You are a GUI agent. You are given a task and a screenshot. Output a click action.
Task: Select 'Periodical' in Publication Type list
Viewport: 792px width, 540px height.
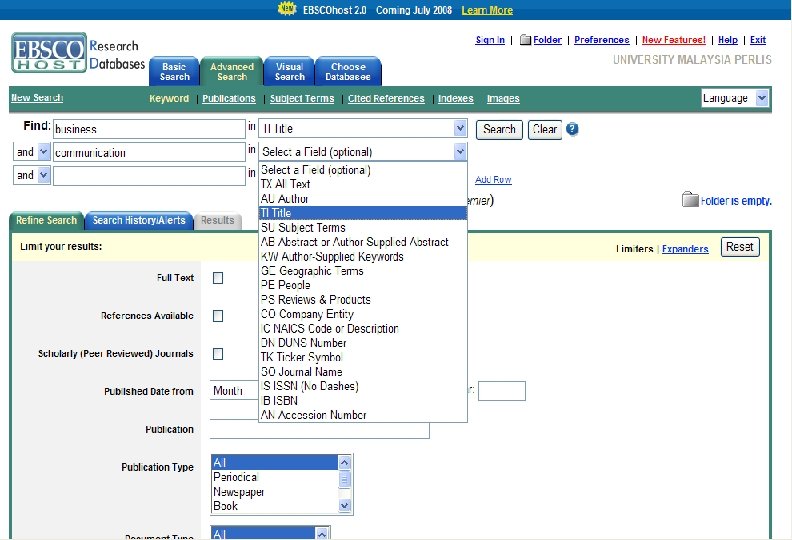pyautogui.click(x=275, y=477)
